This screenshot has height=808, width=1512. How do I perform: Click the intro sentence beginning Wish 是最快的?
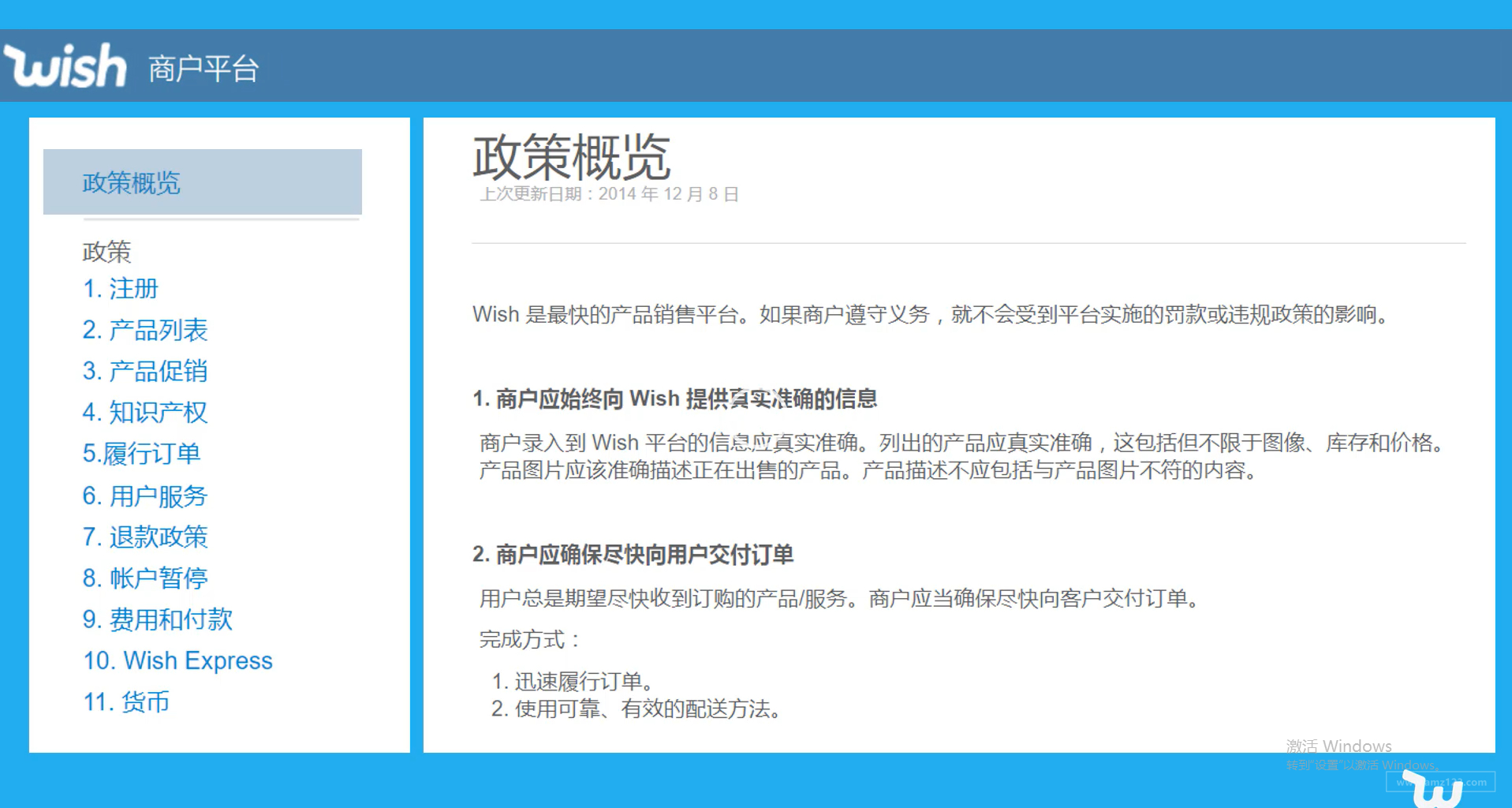(x=931, y=315)
